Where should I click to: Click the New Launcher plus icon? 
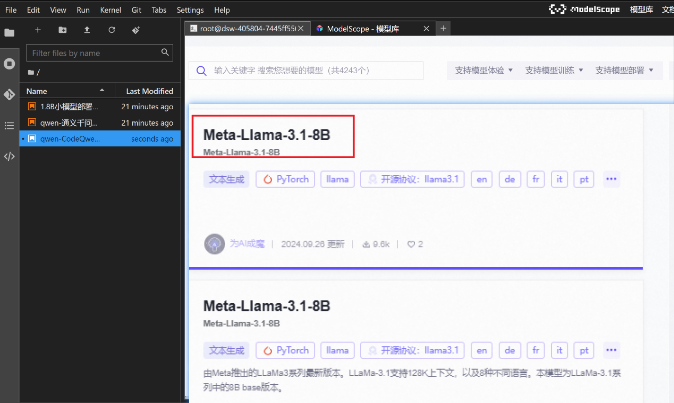point(38,30)
